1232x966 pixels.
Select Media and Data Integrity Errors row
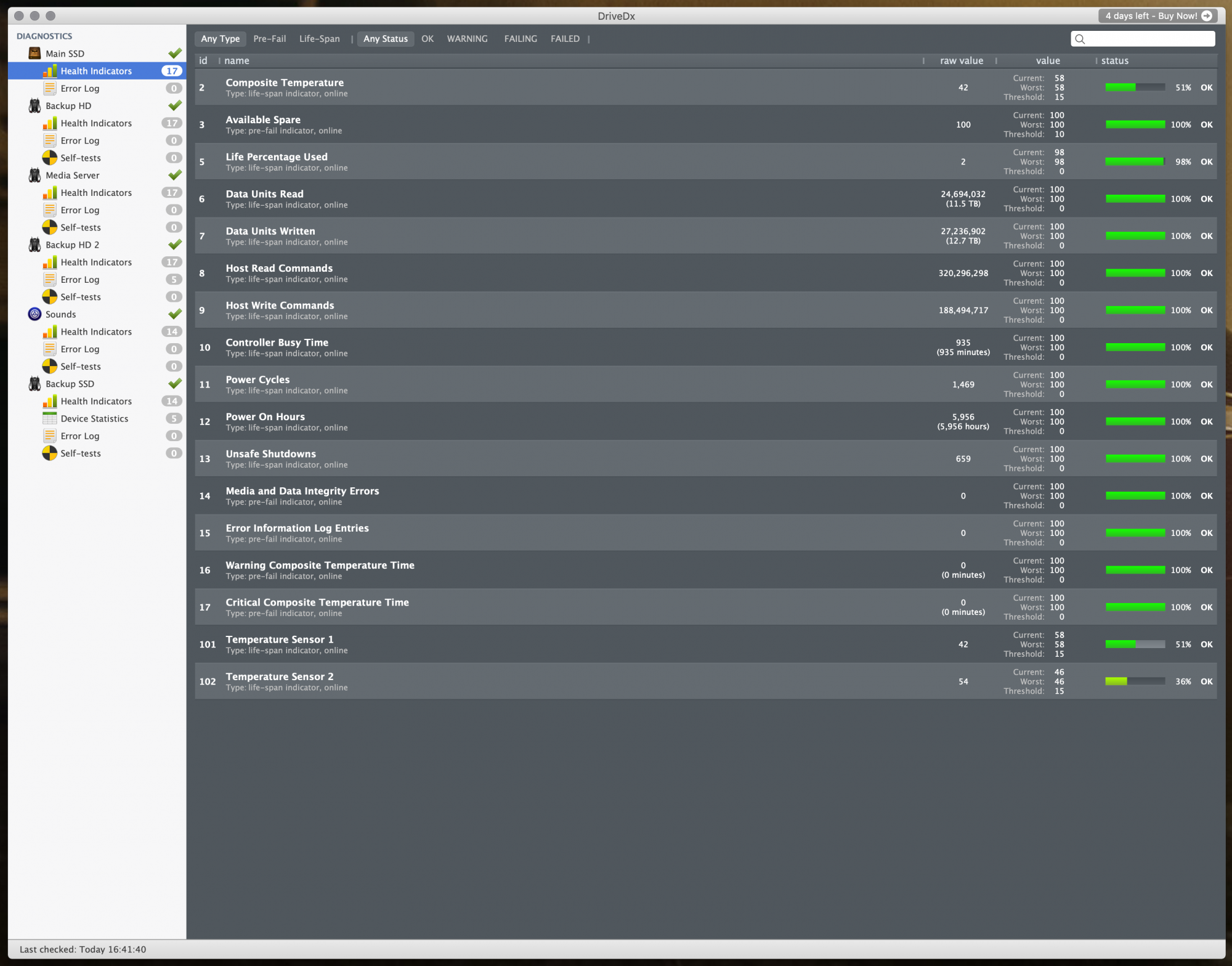(706, 496)
